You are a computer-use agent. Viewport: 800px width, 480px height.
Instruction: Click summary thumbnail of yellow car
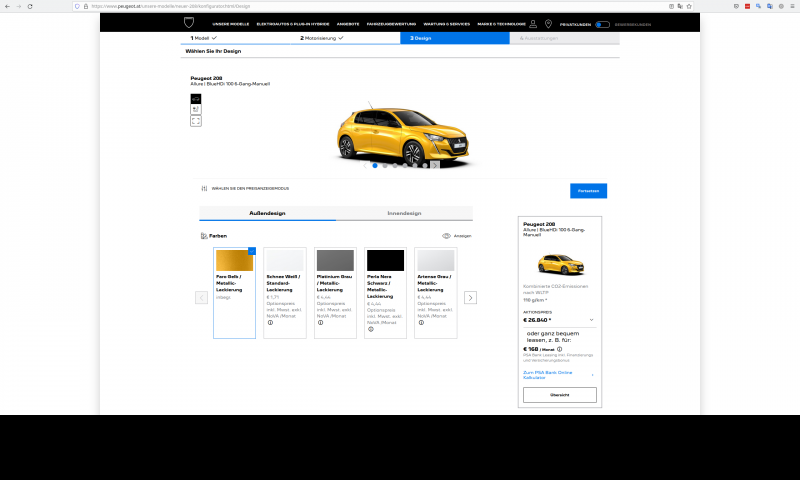560,264
